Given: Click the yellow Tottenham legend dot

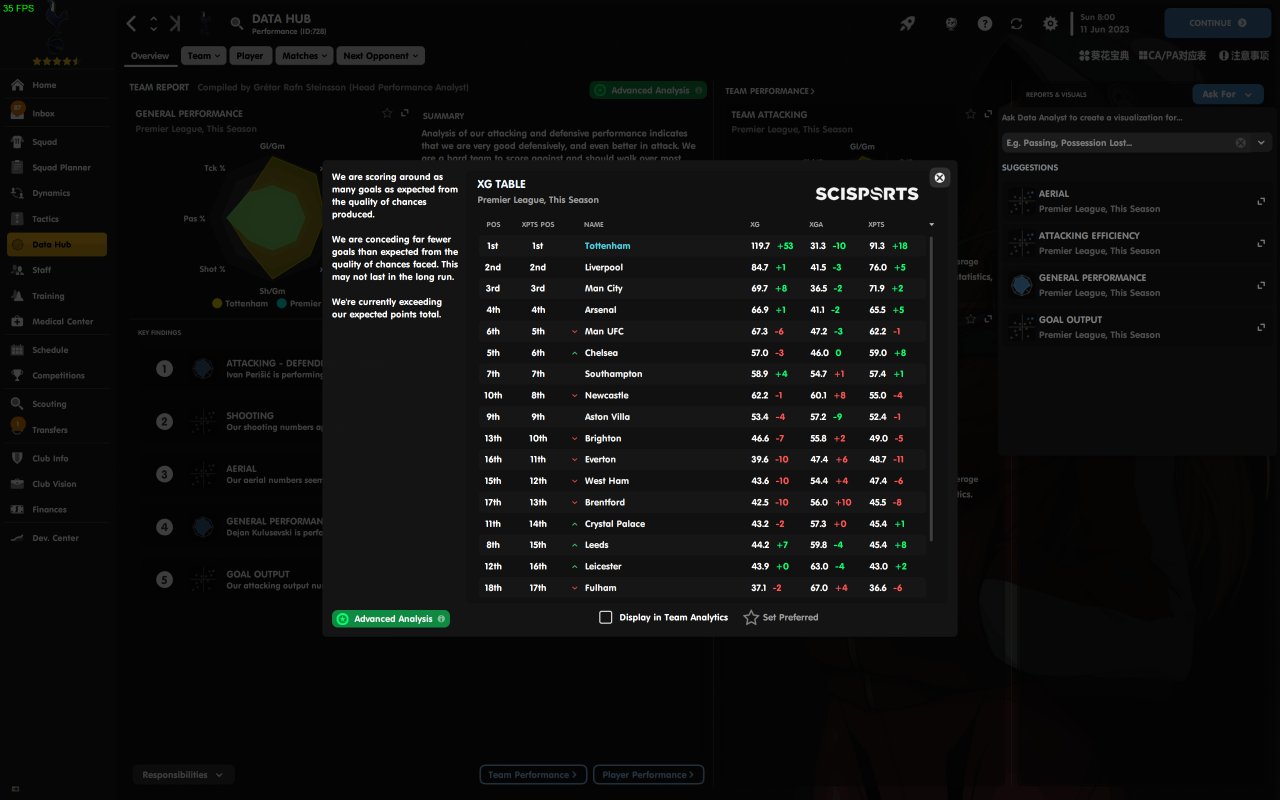Looking at the screenshot, I should tap(217, 303).
